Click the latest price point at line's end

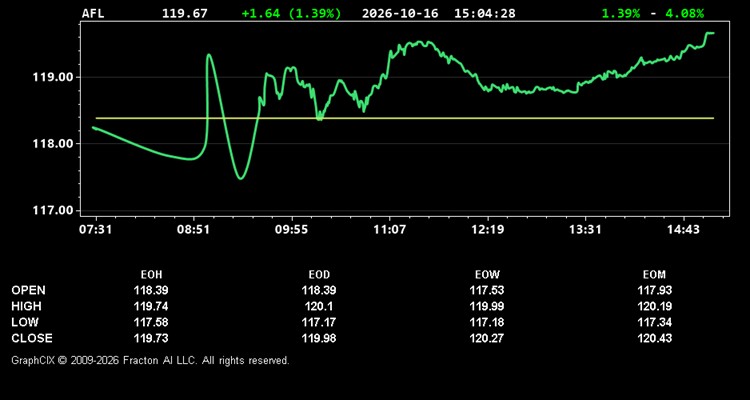click(713, 33)
